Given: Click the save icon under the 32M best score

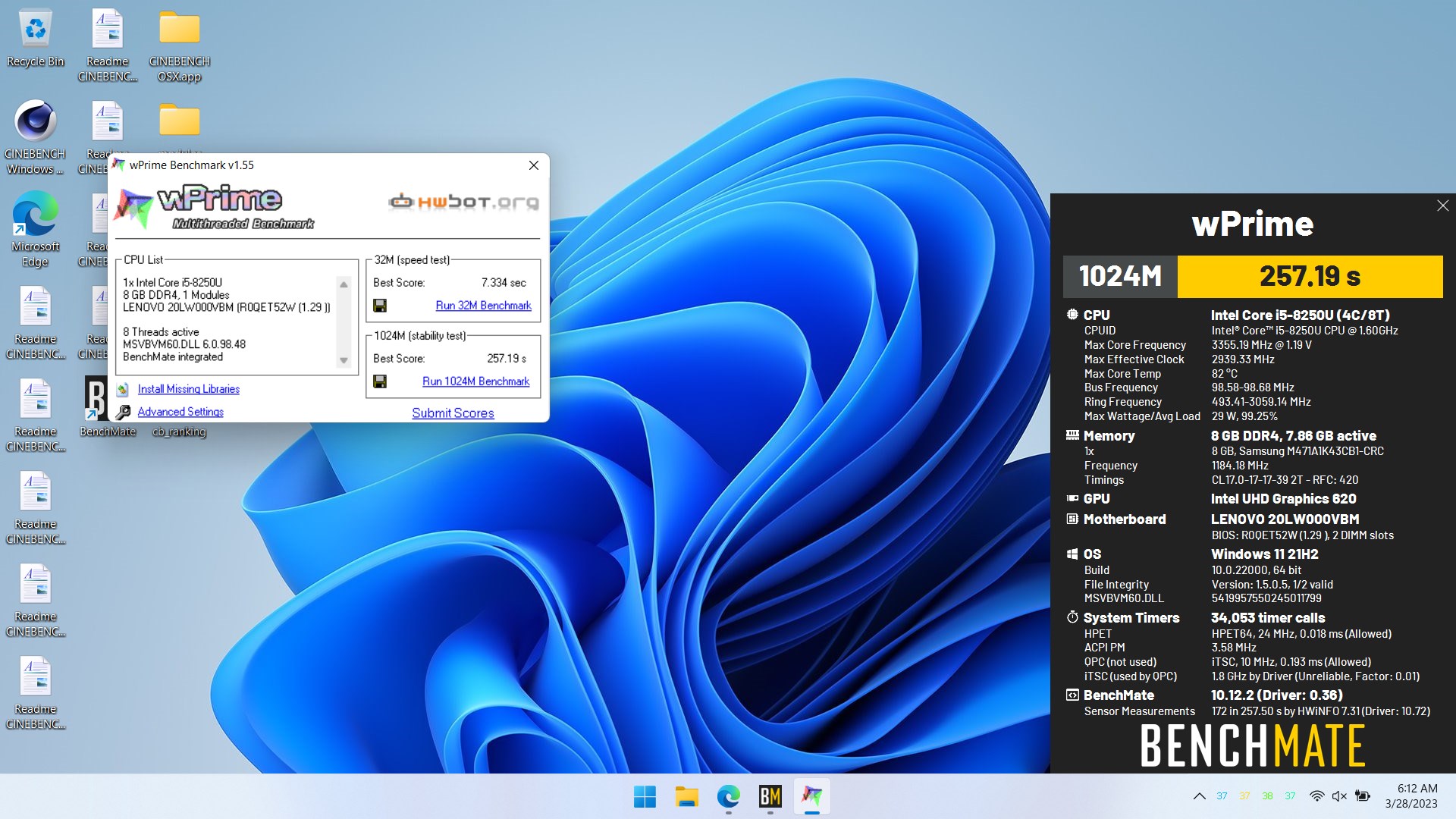Looking at the screenshot, I should (x=380, y=306).
